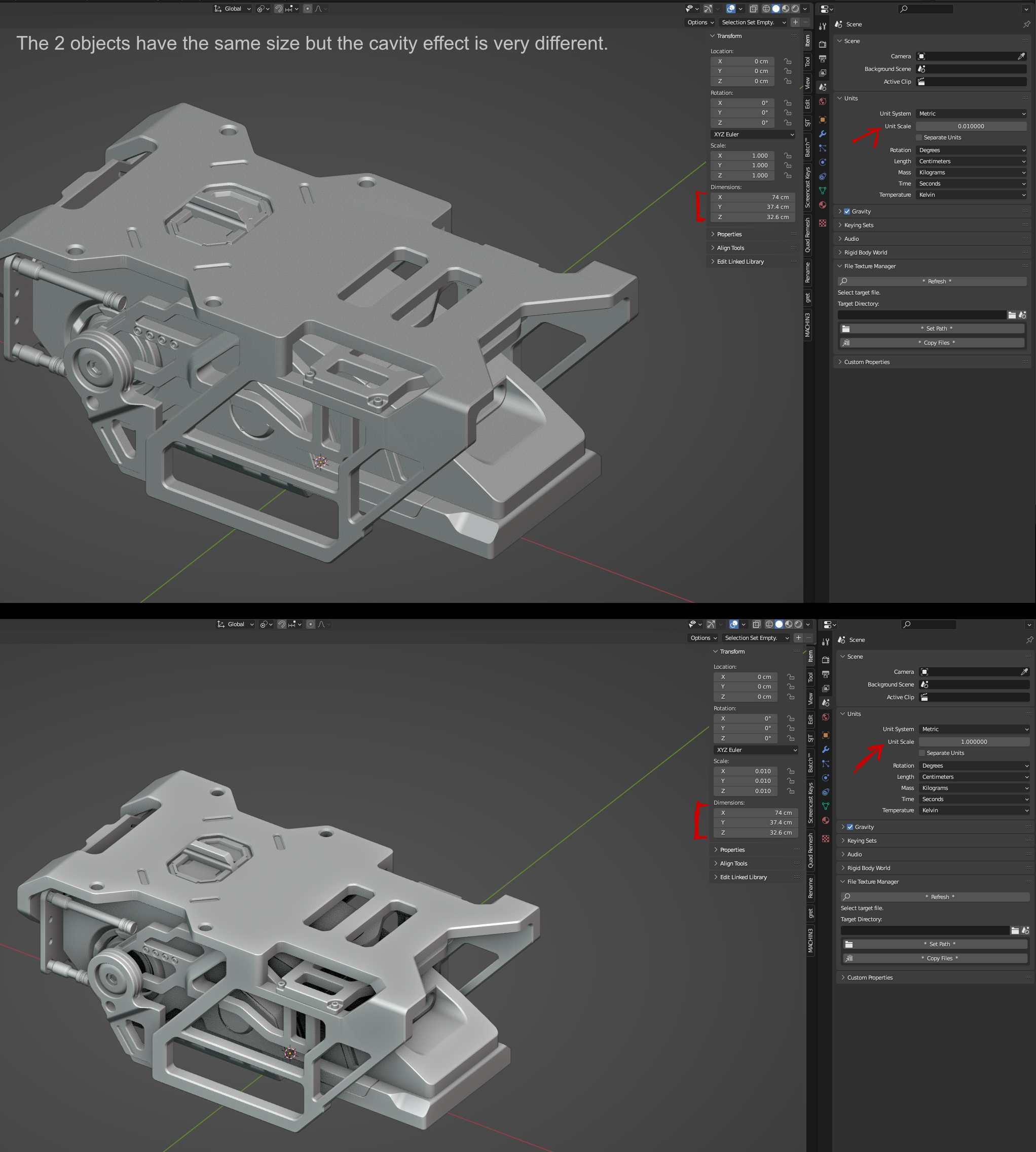
Task: Click Set Path button in upper screenshot
Action: (932, 329)
